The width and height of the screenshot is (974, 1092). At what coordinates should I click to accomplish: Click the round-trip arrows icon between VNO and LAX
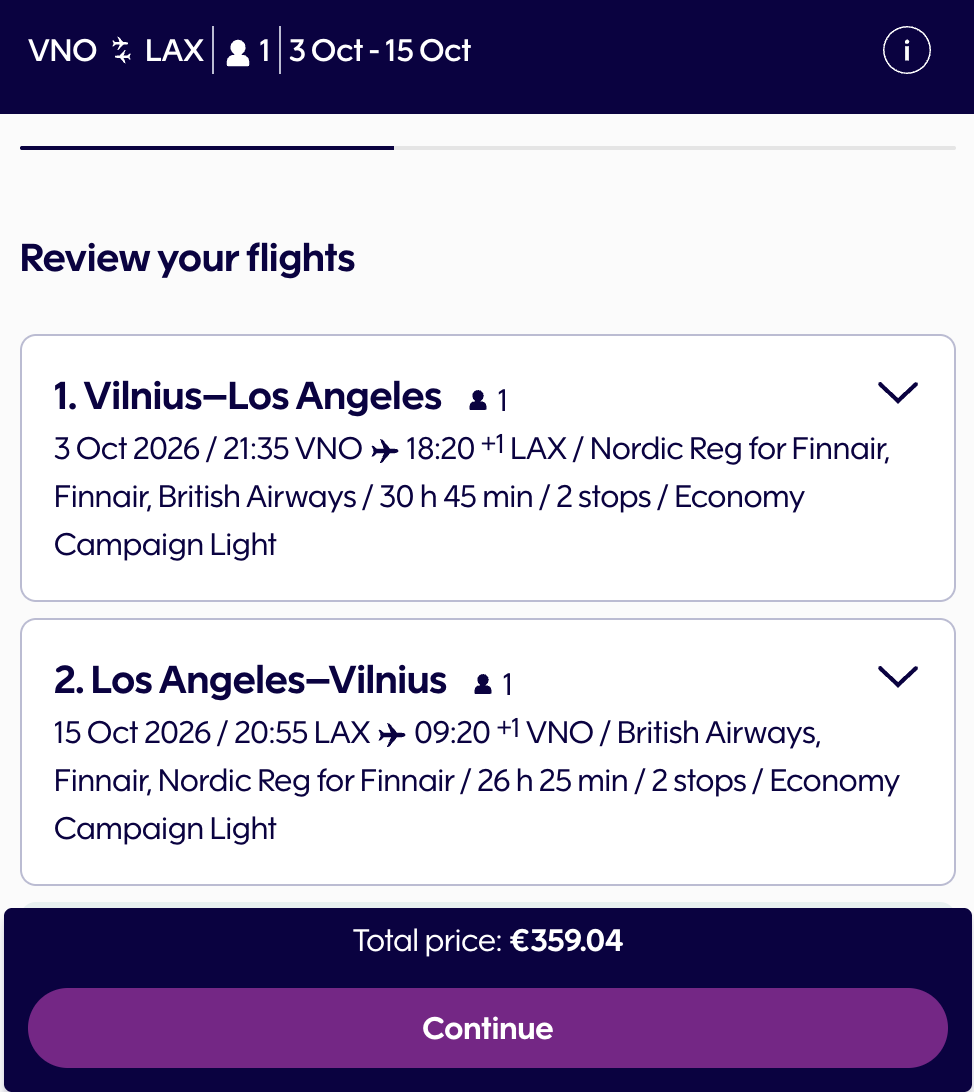click(x=121, y=51)
